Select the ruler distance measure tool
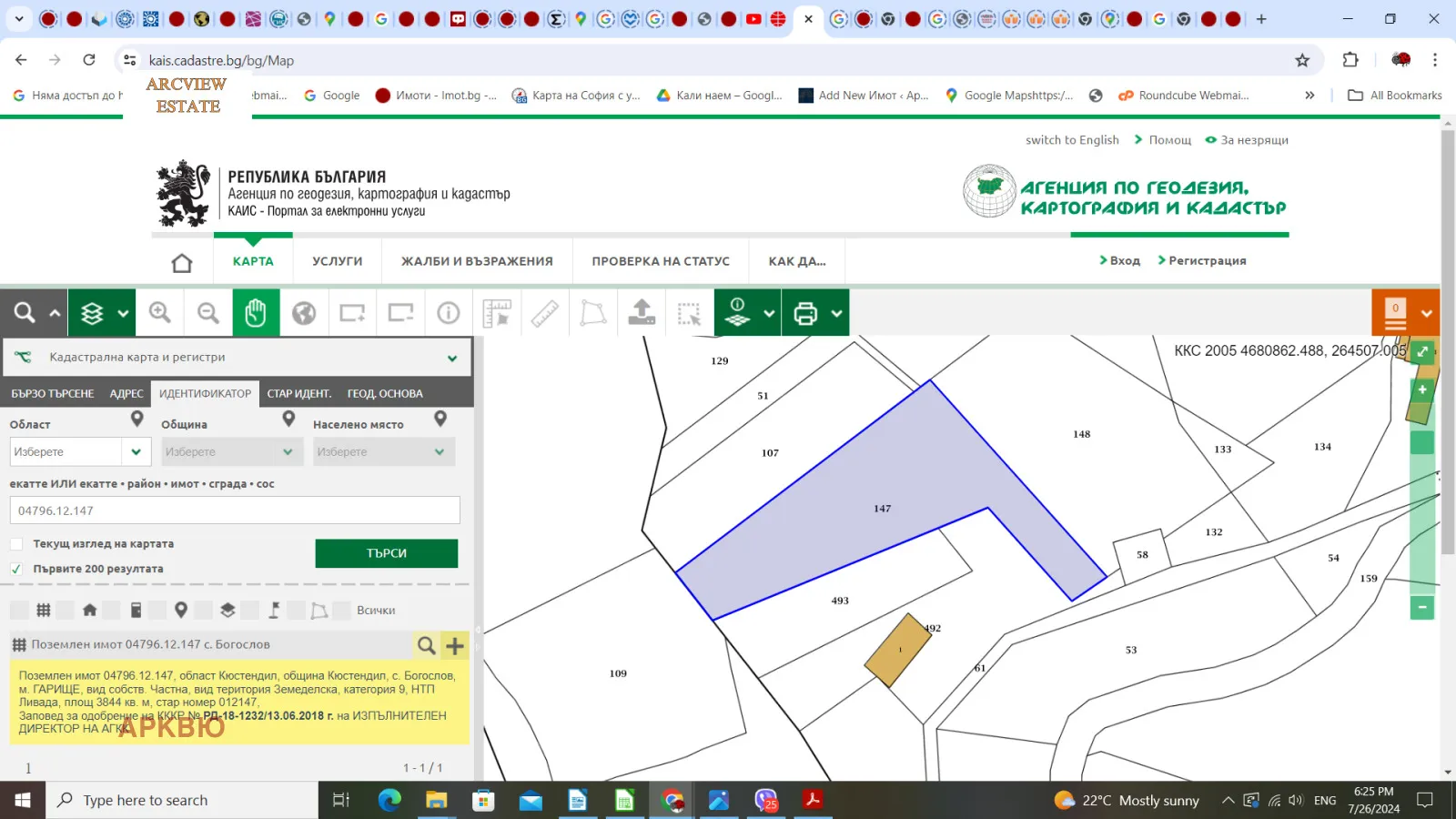The height and width of the screenshot is (819, 1456). [545, 313]
